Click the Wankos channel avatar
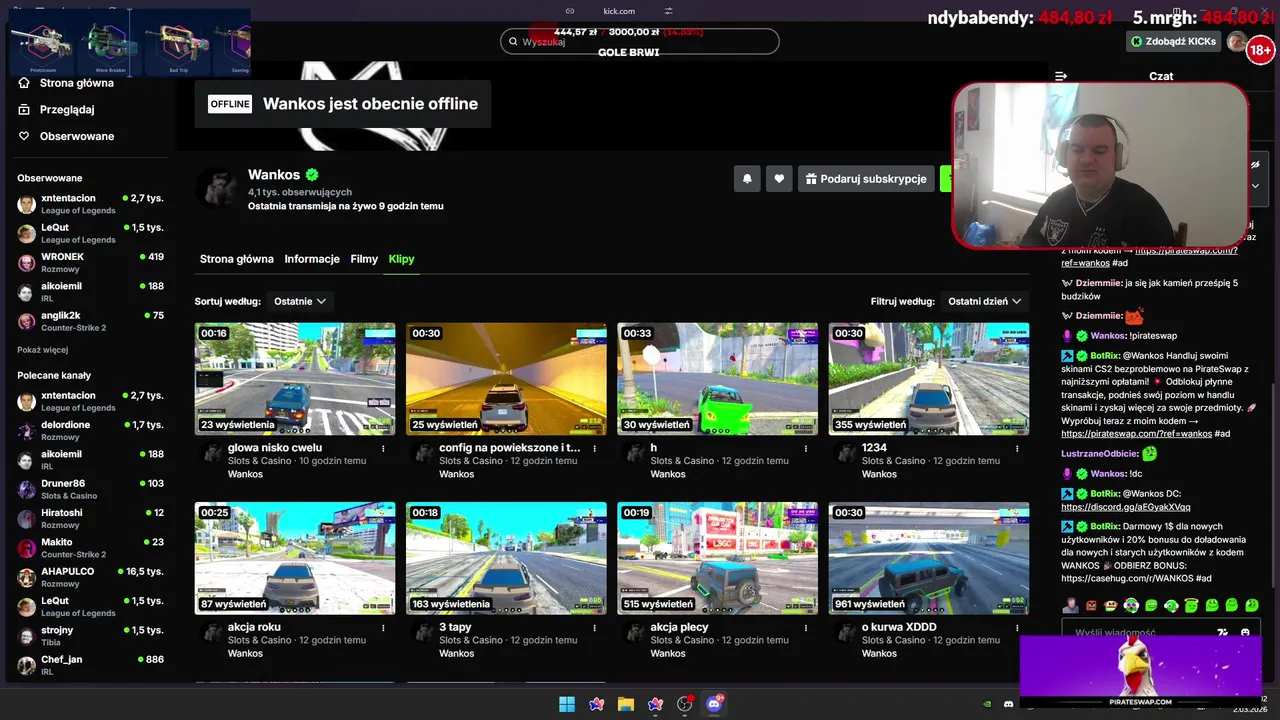This screenshot has width=1280, height=720. (x=216, y=188)
